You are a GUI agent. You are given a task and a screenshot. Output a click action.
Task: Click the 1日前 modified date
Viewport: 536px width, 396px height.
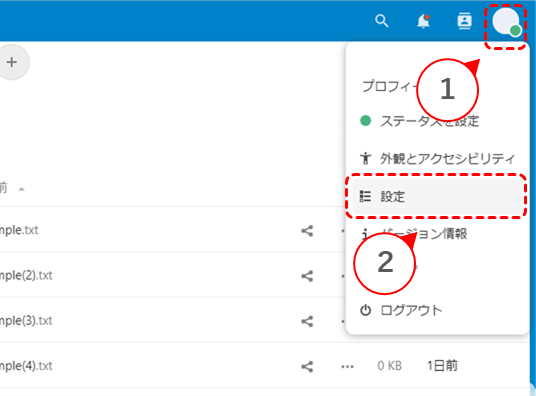pos(442,366)
